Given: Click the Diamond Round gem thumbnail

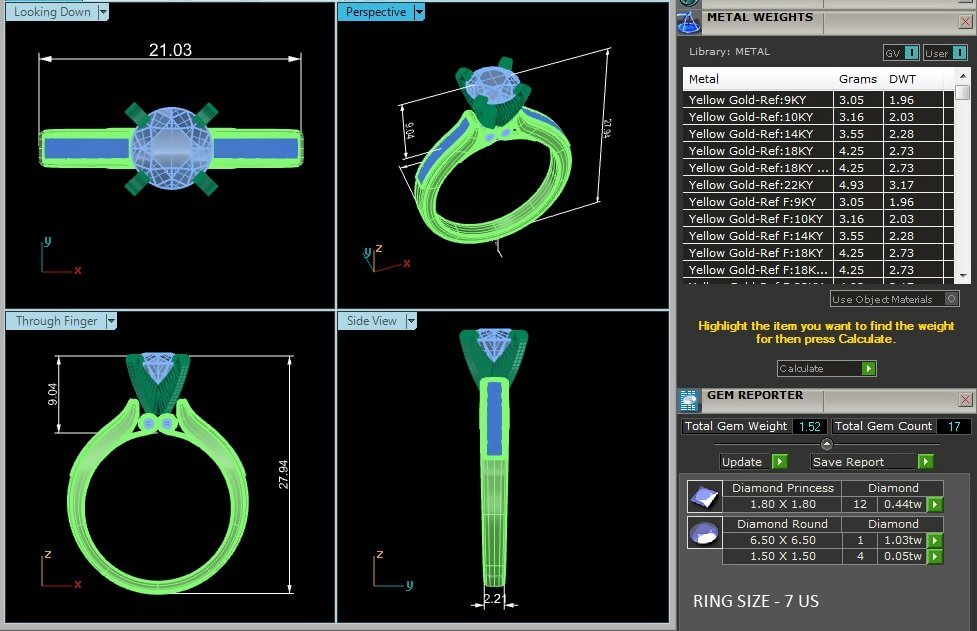Looking at the screenshot, I should [702, 533].
